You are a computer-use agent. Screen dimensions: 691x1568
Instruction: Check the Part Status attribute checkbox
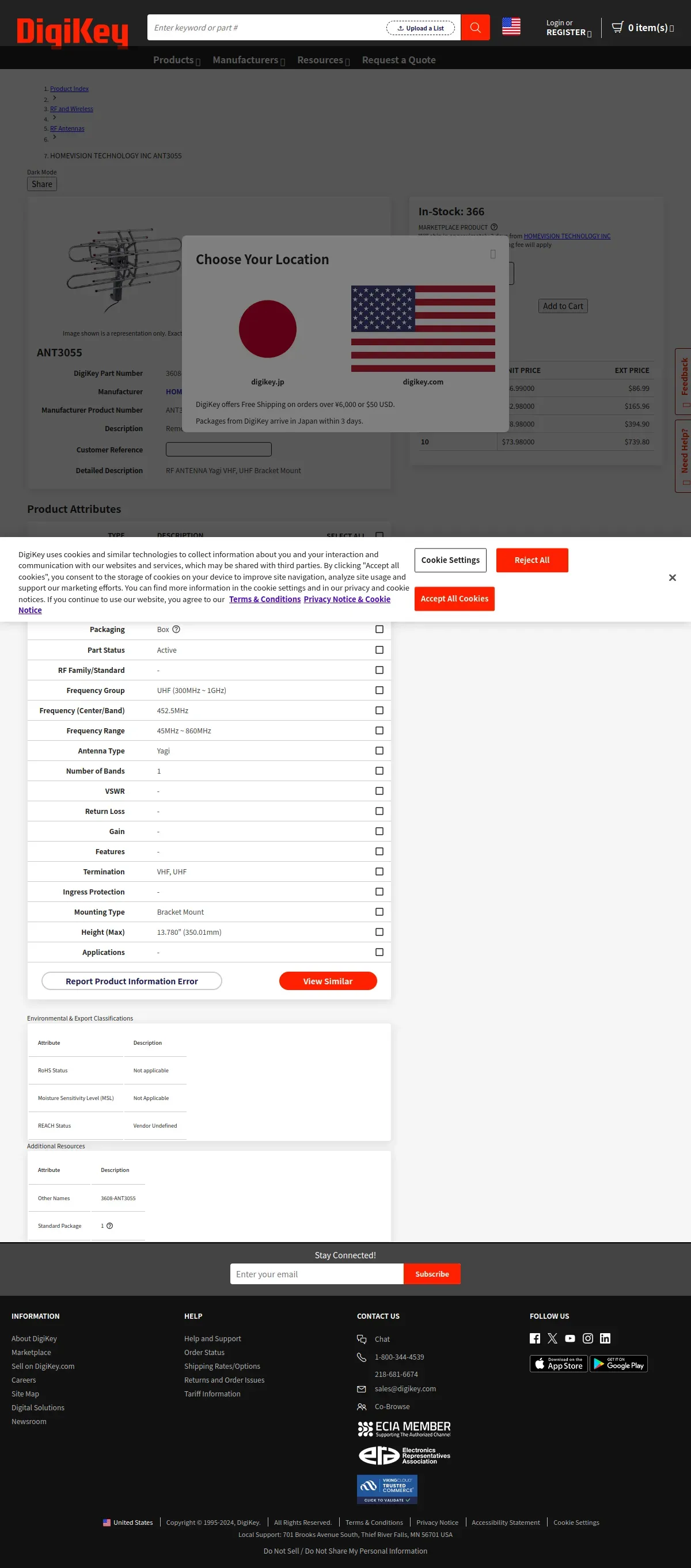click(x=379, y=650)
